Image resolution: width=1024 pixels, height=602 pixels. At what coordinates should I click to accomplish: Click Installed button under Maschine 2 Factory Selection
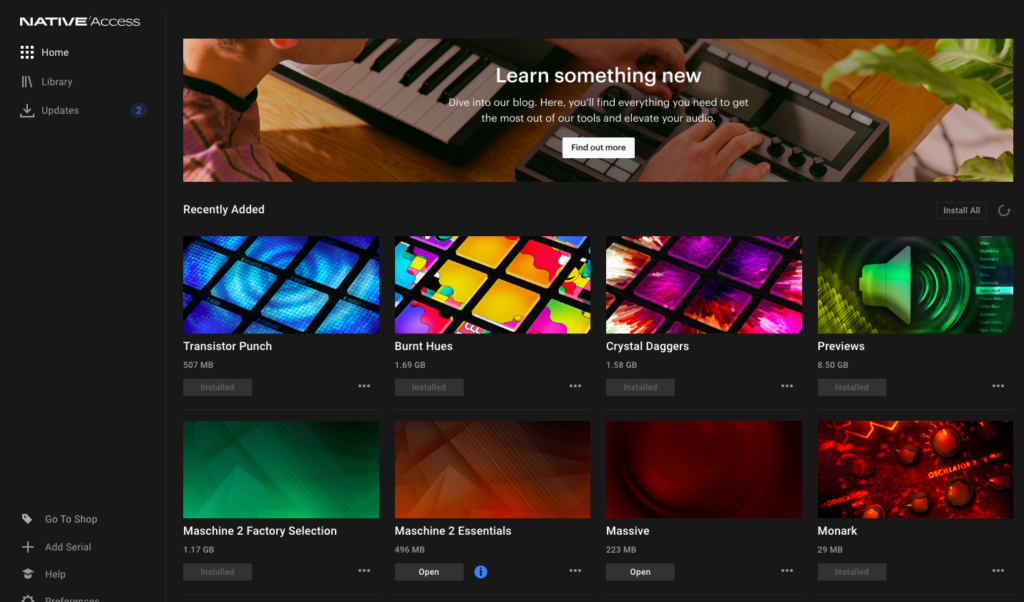coord(217,572)
